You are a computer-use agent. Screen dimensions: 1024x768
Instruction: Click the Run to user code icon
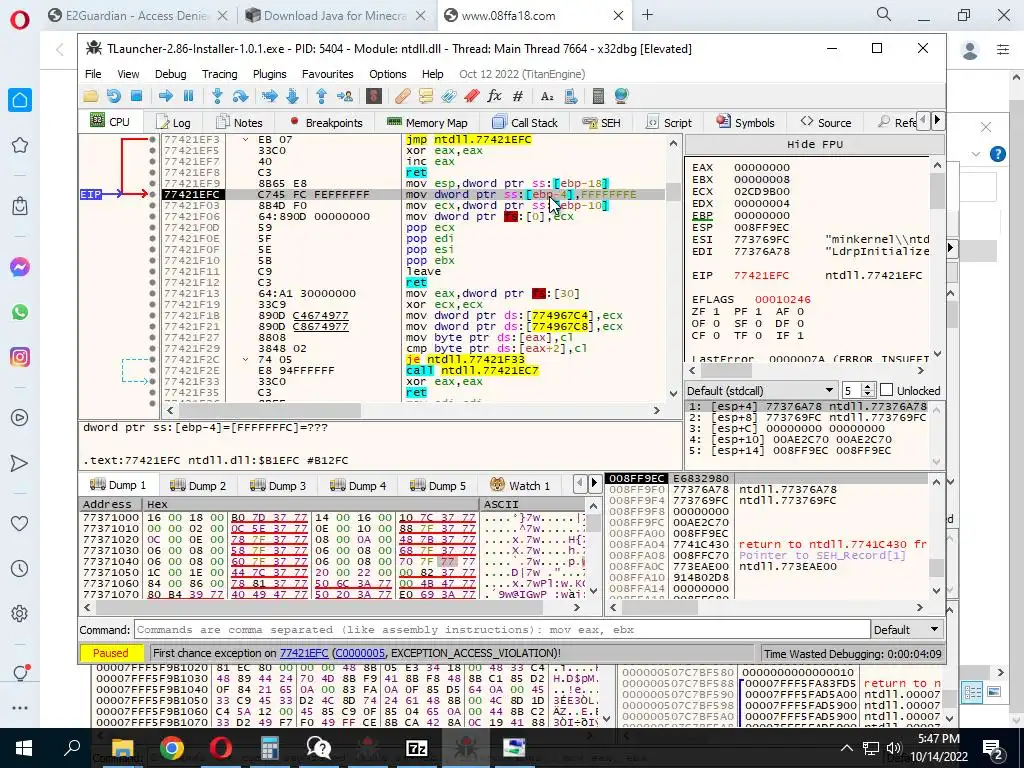point(345,97)
